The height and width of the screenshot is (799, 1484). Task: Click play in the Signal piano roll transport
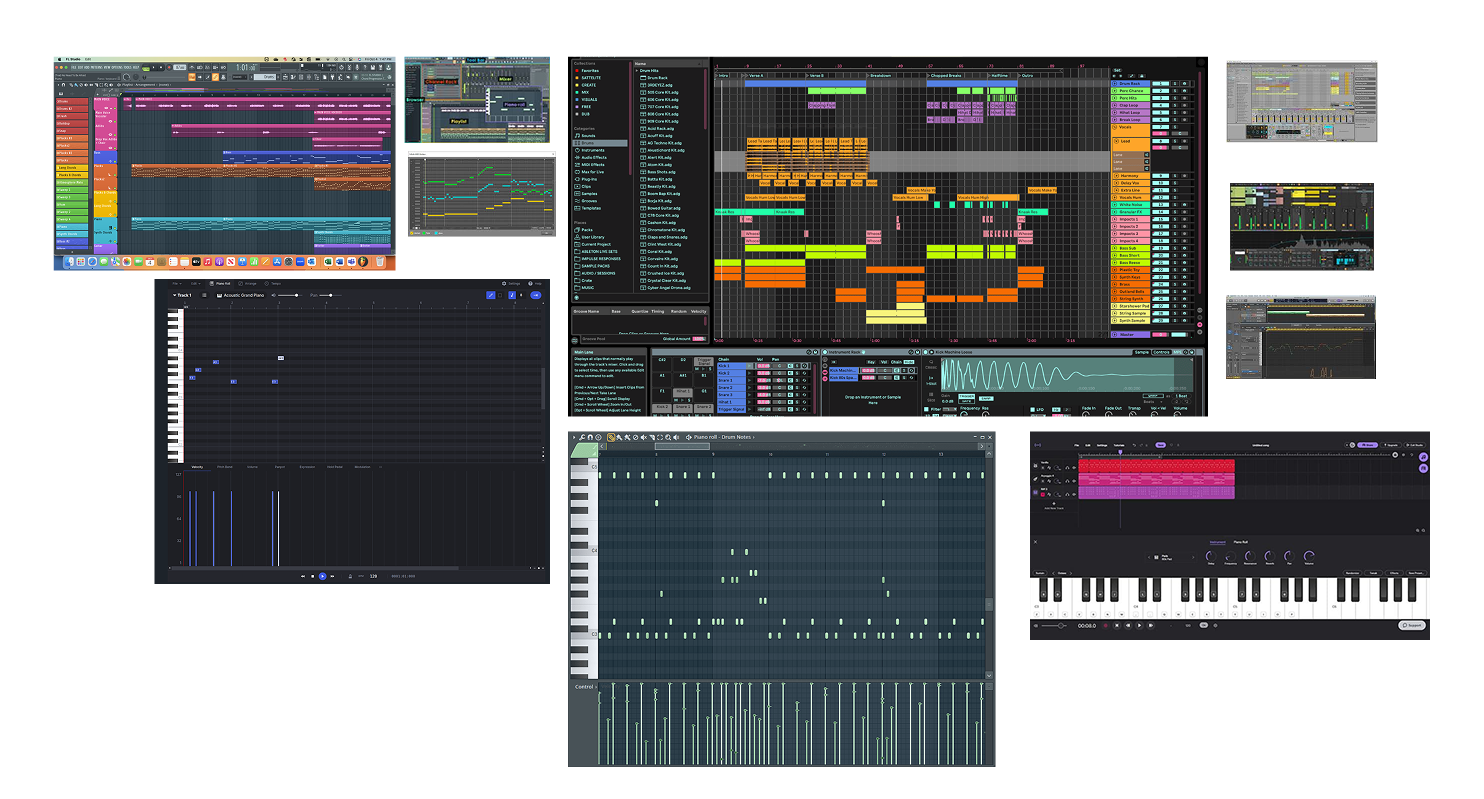(322, 576)
